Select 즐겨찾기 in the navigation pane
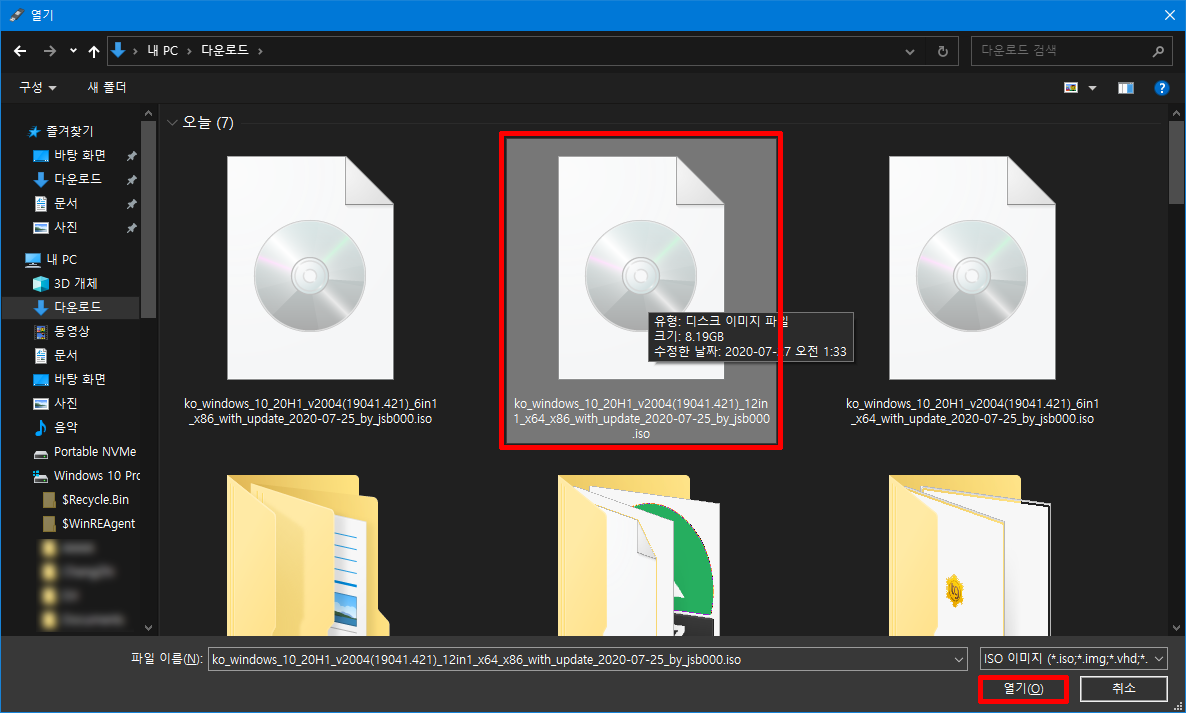Image resolution: width=1186 pixels, height=713 pixels. click(x=70, y=132)
